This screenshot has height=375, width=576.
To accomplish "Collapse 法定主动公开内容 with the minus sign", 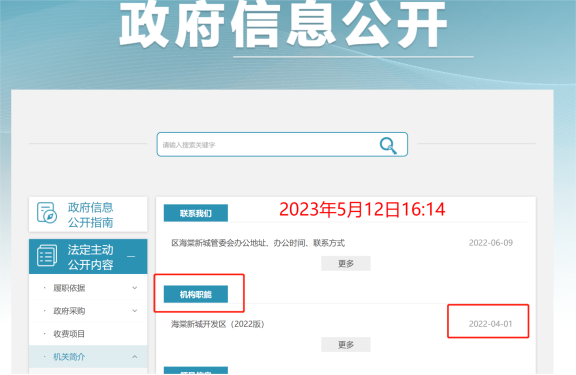I will [x=131, y=256].
